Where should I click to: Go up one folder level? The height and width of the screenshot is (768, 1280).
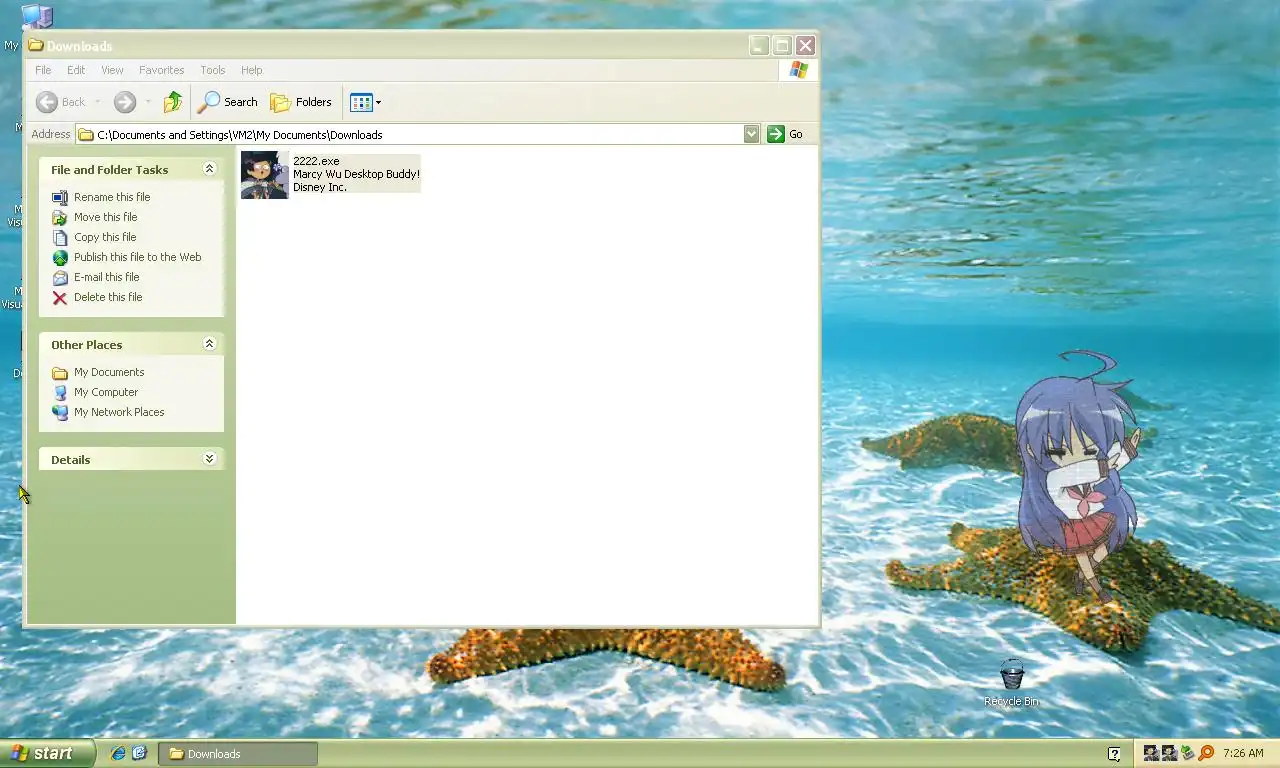click(x=173, y=102)
